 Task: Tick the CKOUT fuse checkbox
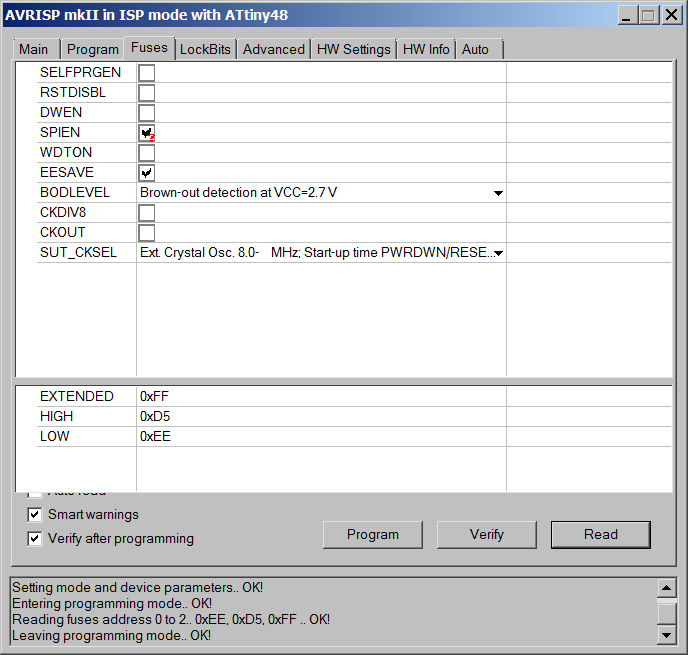pos(147,233)
